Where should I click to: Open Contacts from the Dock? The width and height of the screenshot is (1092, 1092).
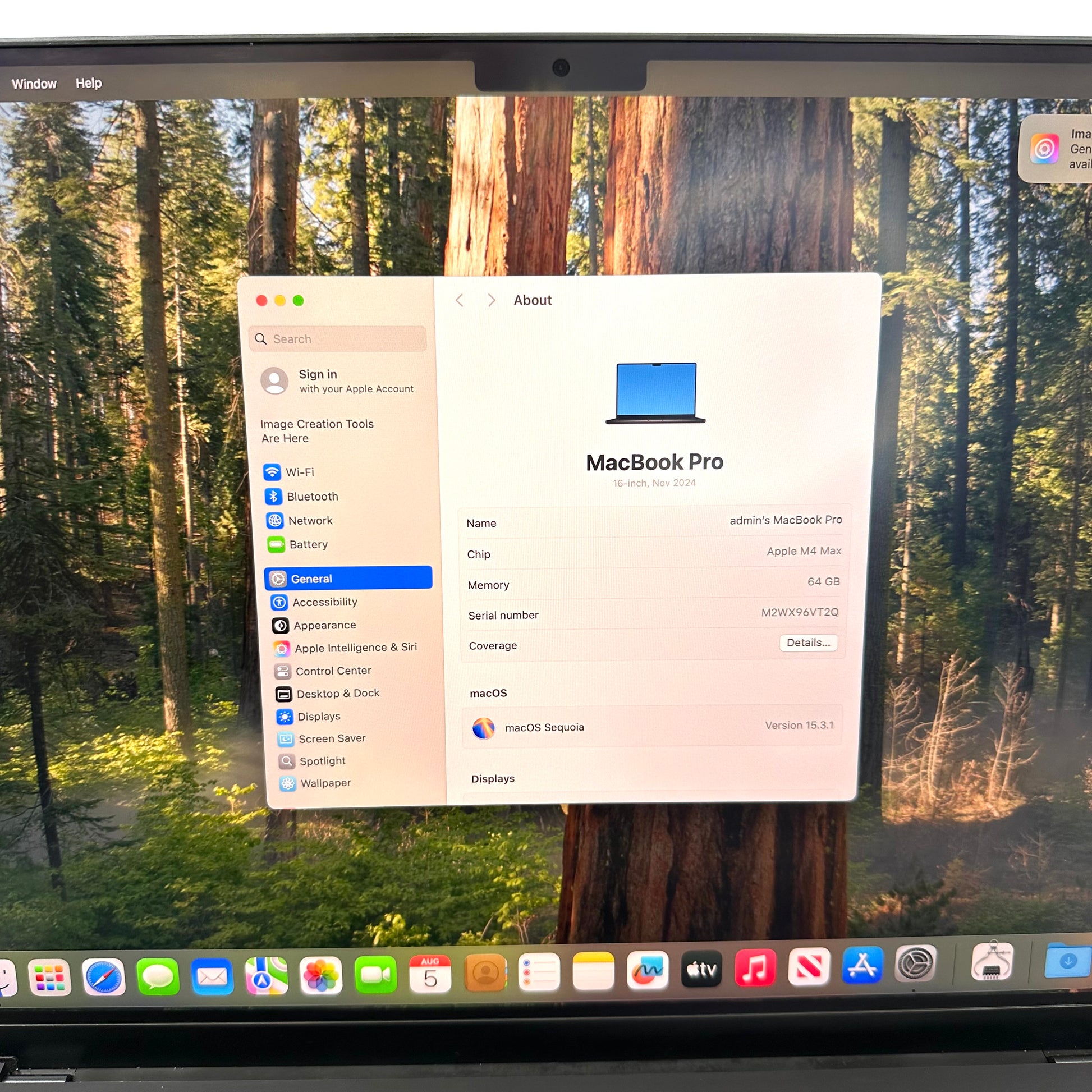[484, 972]
